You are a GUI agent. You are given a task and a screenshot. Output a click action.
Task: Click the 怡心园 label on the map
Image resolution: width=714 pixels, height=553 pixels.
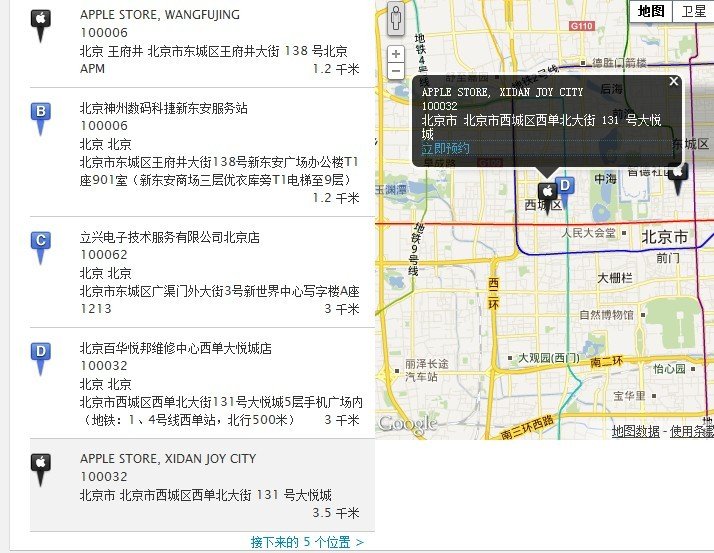click(x=669, y=369)
